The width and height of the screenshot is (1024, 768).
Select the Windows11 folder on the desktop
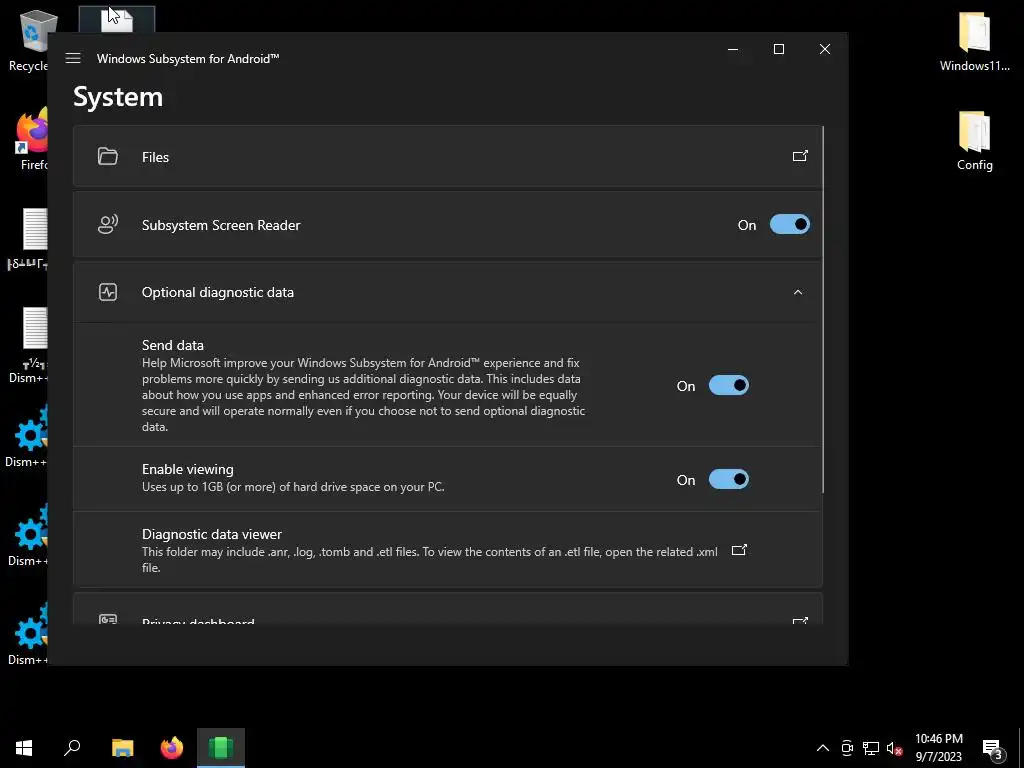coord(974,40)
